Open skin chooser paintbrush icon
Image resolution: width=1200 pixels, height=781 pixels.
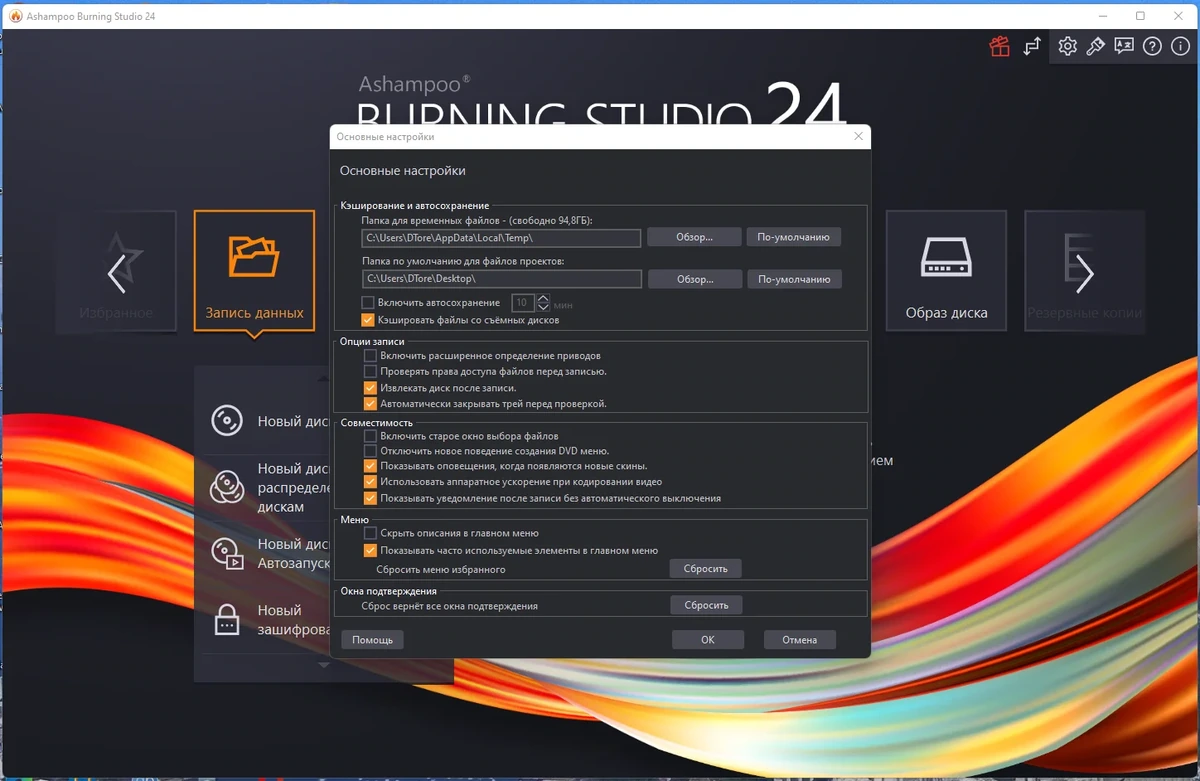(x=1096, y=47)
